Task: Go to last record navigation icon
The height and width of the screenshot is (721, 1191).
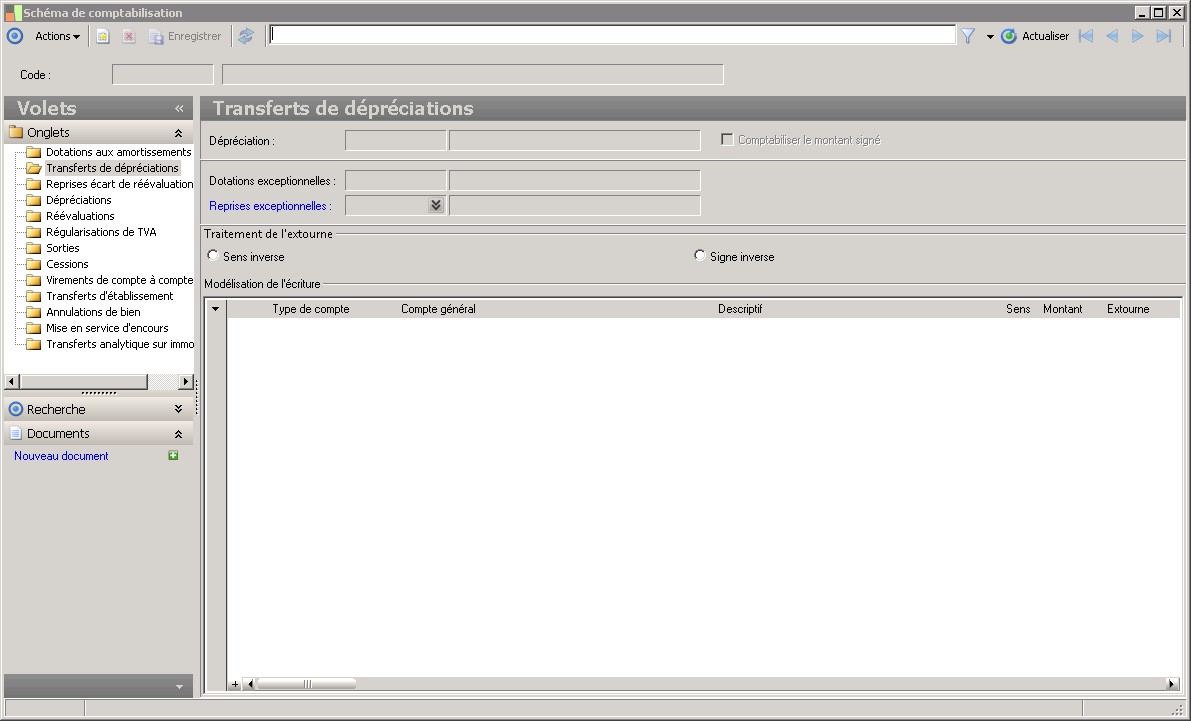Action: click(x=1163, y=36)
